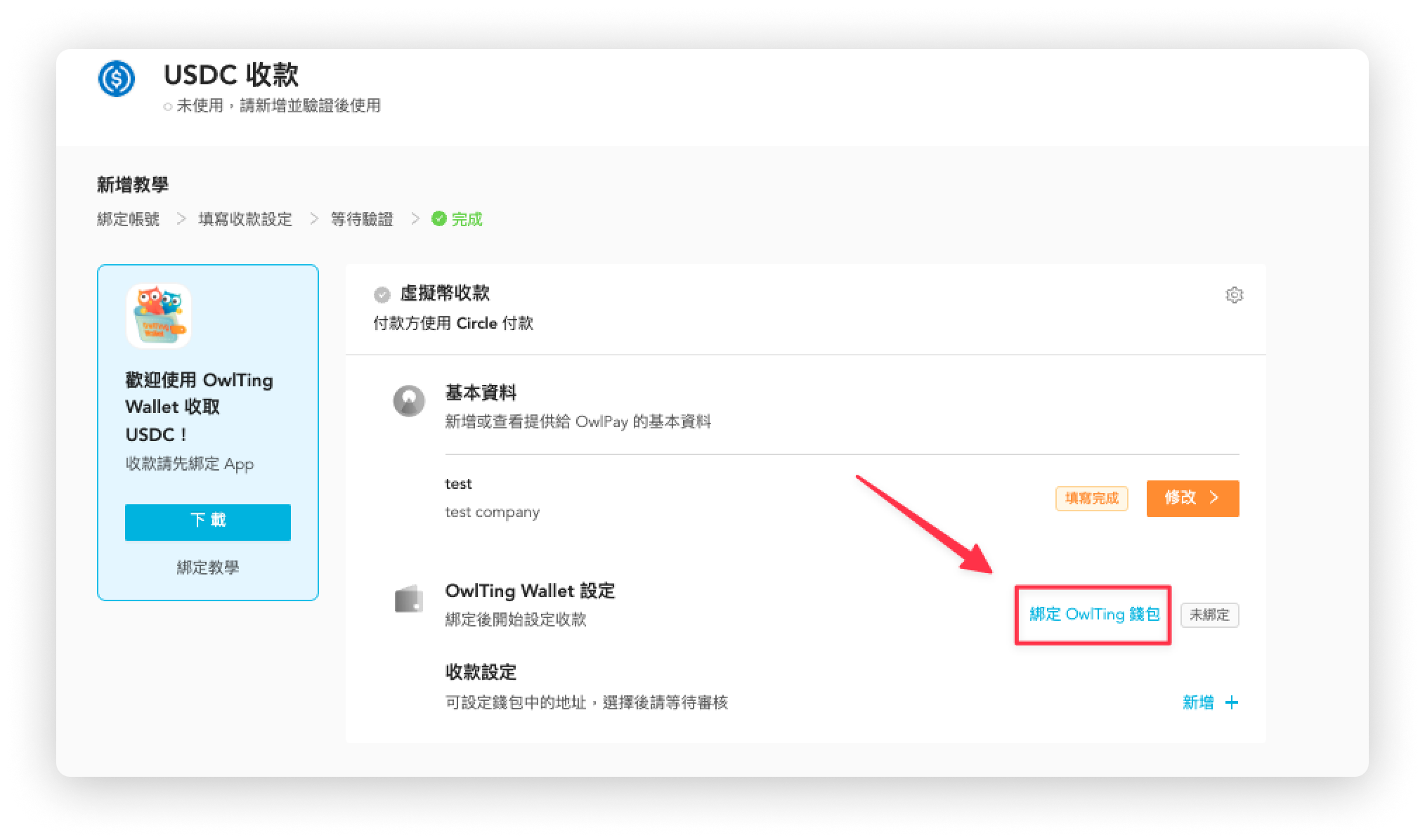
Task: Click the 新增教學 heading
Action: [x=133, y=185]
